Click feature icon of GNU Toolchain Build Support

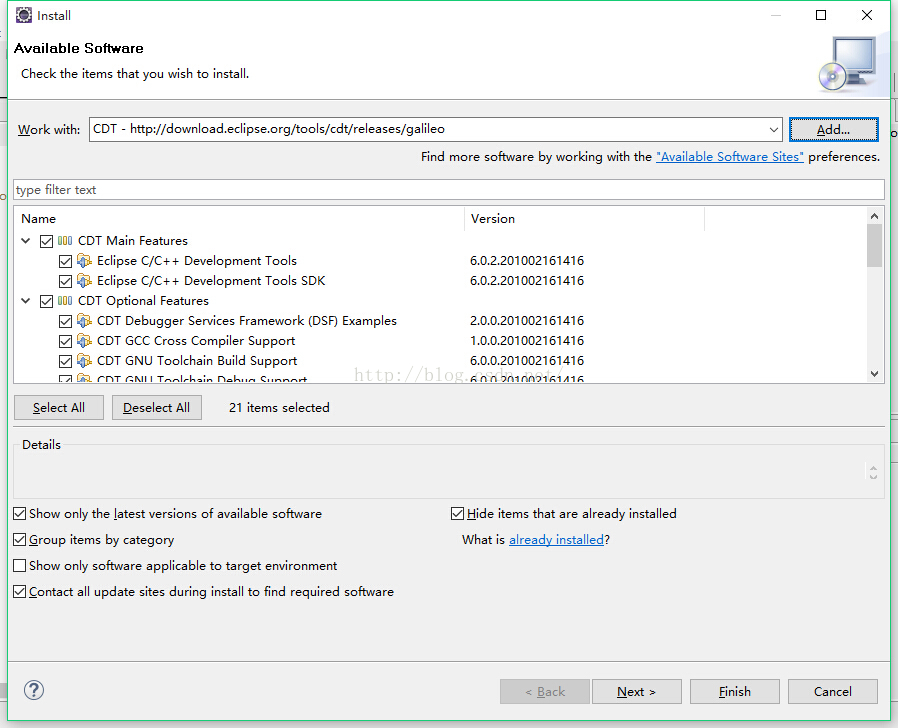pos(84,361)
